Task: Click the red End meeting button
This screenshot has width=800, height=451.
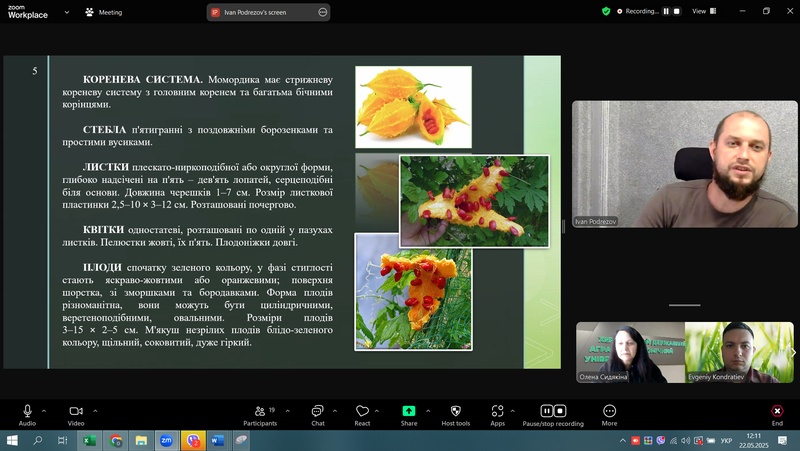Action: click(777, 411)
